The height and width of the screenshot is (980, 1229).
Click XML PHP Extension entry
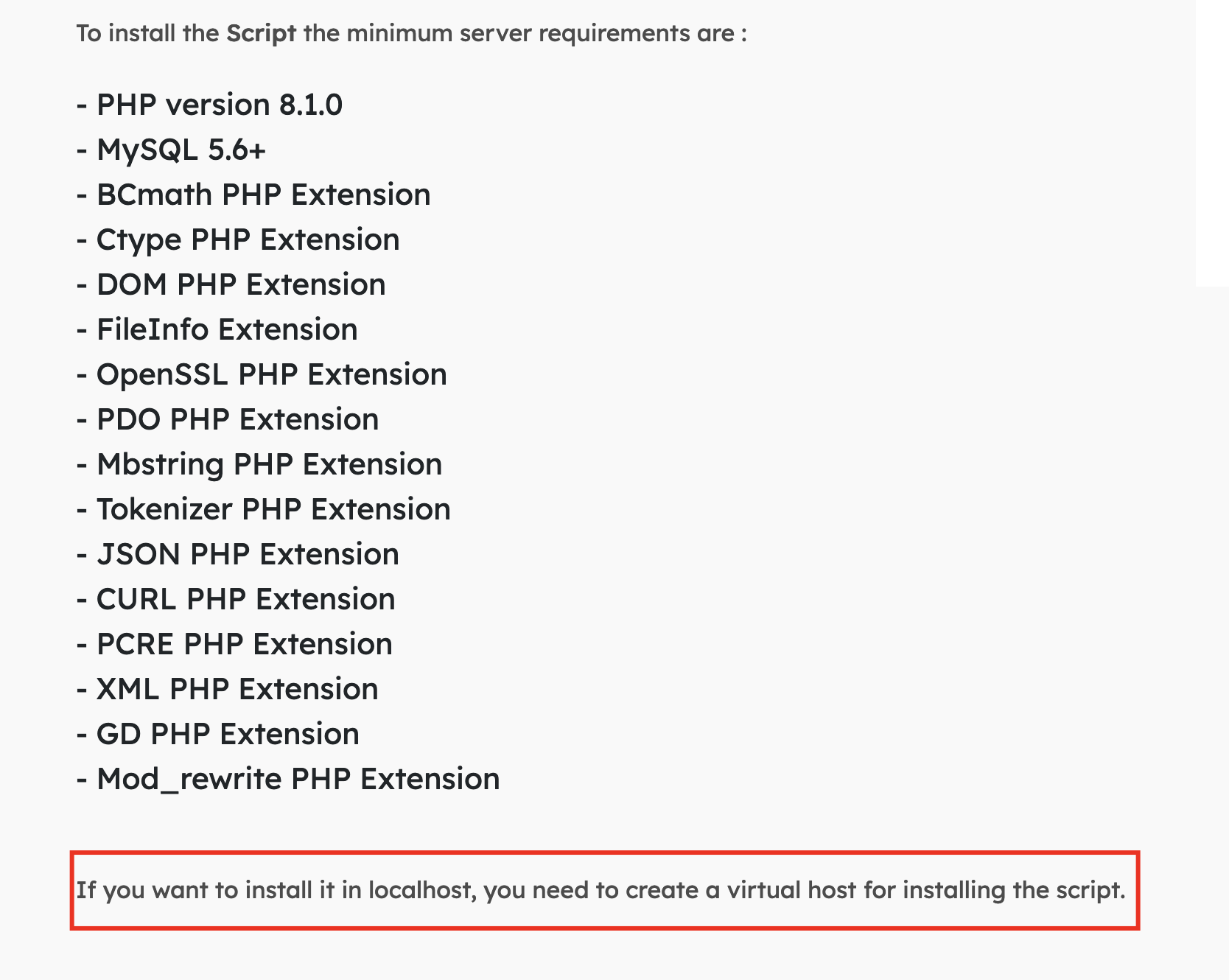coord(228,689)
